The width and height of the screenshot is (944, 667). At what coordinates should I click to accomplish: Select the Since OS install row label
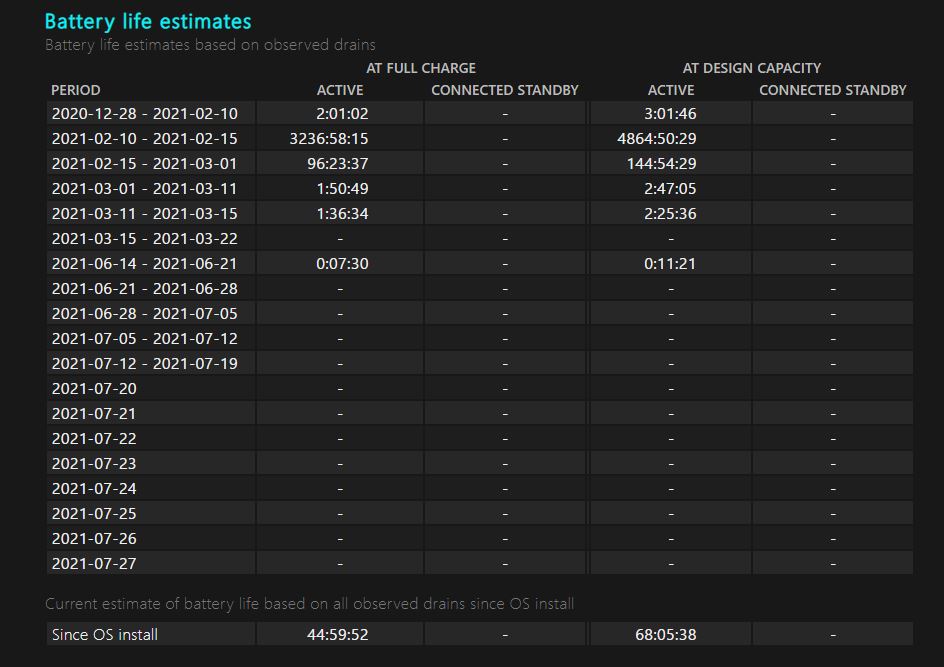(105, 634)
